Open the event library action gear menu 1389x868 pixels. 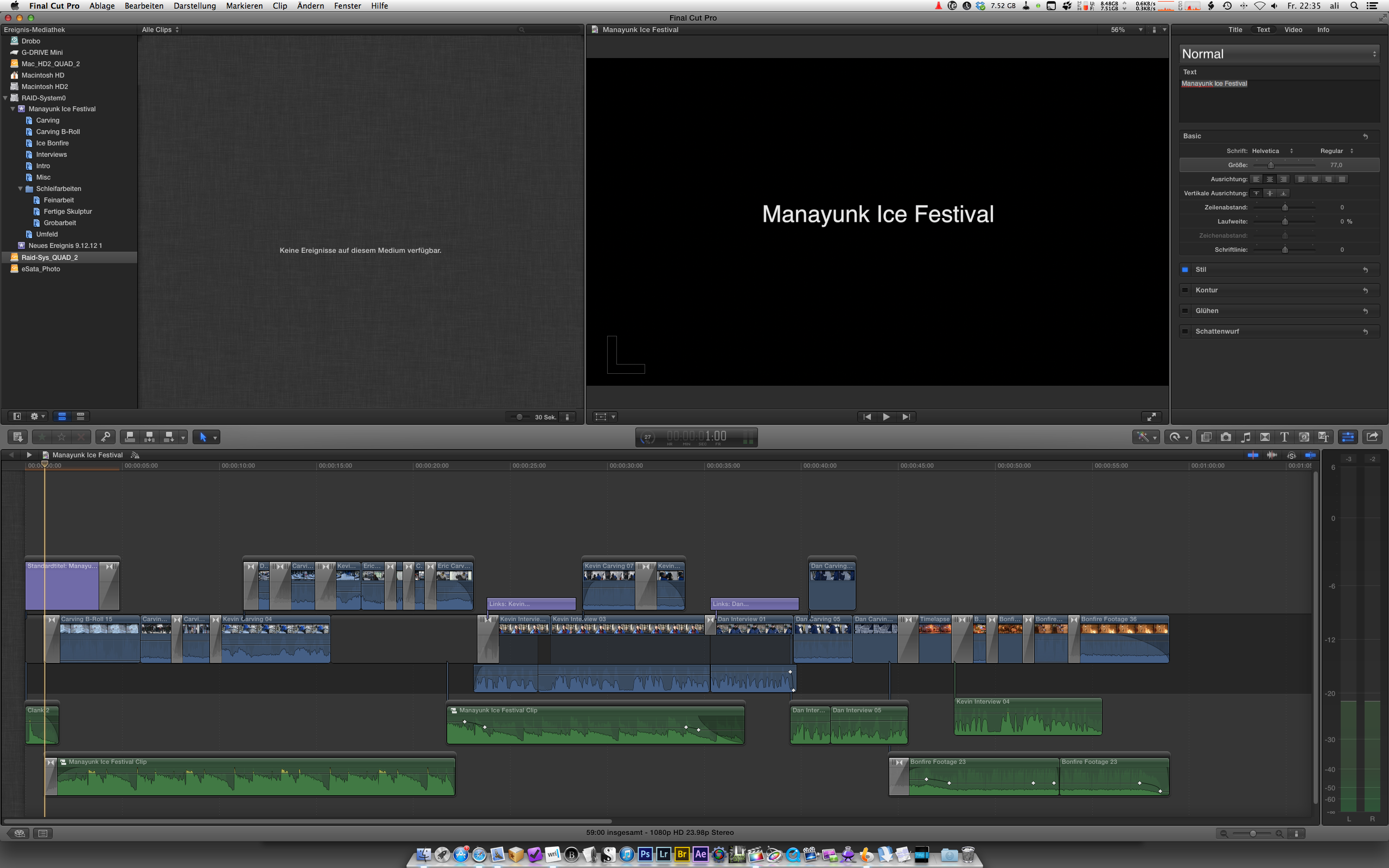point(37,416)
